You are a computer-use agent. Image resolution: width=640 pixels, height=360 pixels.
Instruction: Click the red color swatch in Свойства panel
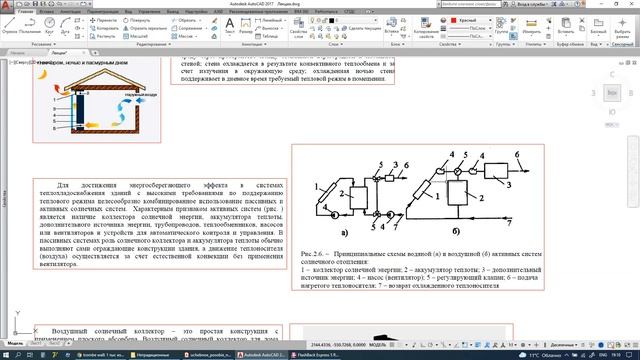pyautogui.click(x=453, y=20)
